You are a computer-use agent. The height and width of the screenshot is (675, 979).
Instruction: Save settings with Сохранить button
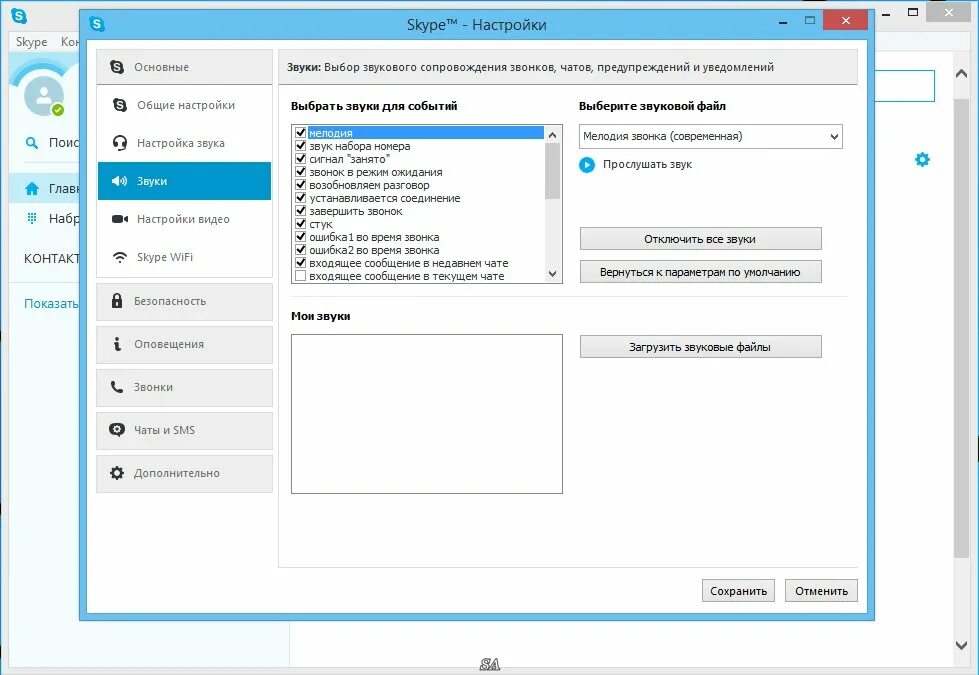(x=738, y=591)
